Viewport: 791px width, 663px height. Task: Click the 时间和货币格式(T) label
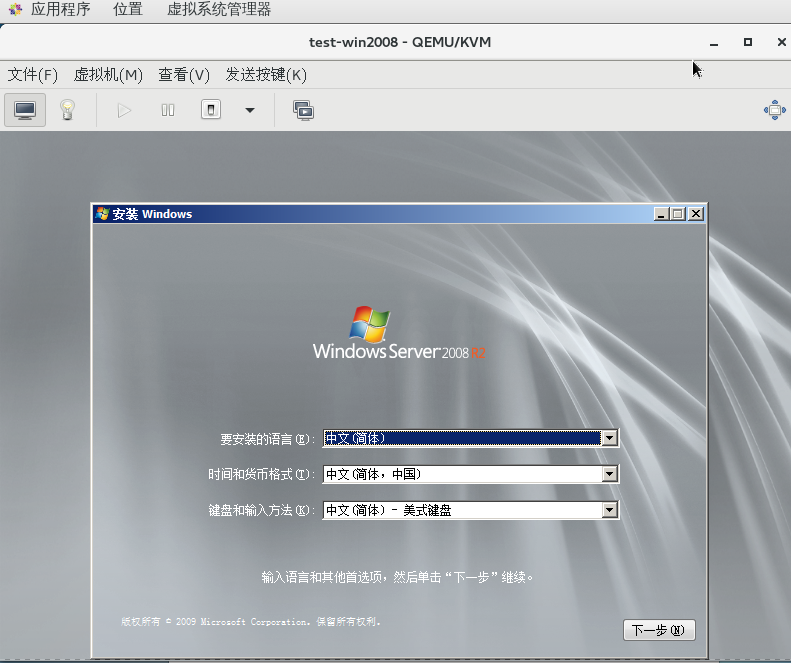click(x=261, y=474)
